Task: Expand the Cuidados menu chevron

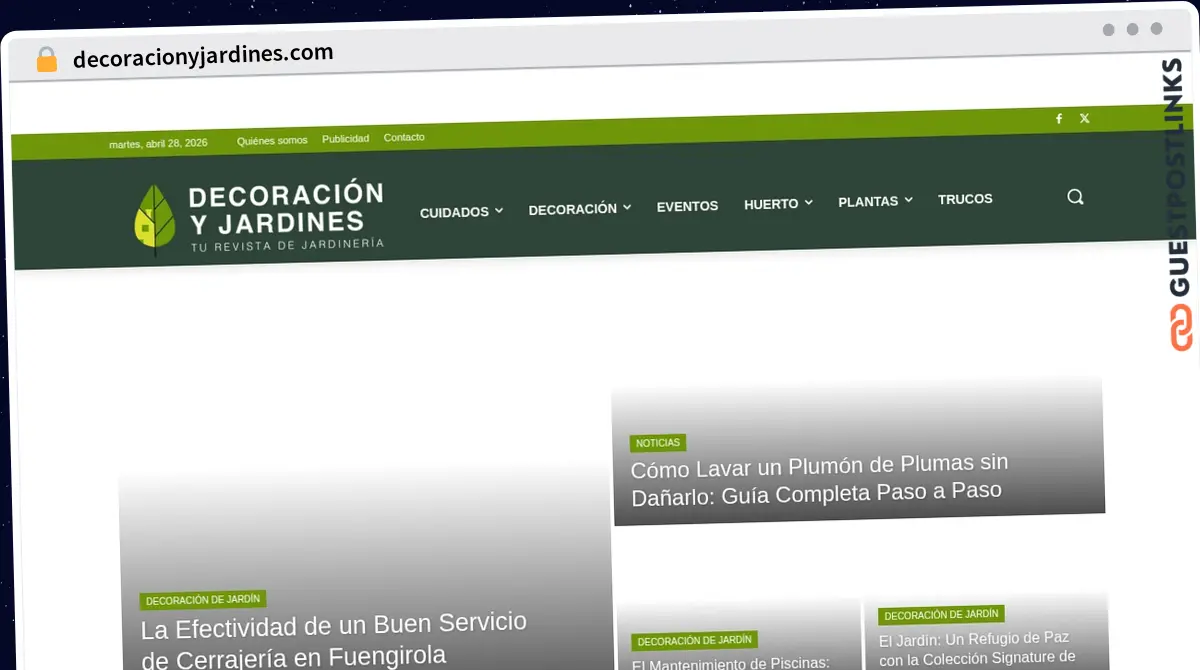Action: click(499, 211)
